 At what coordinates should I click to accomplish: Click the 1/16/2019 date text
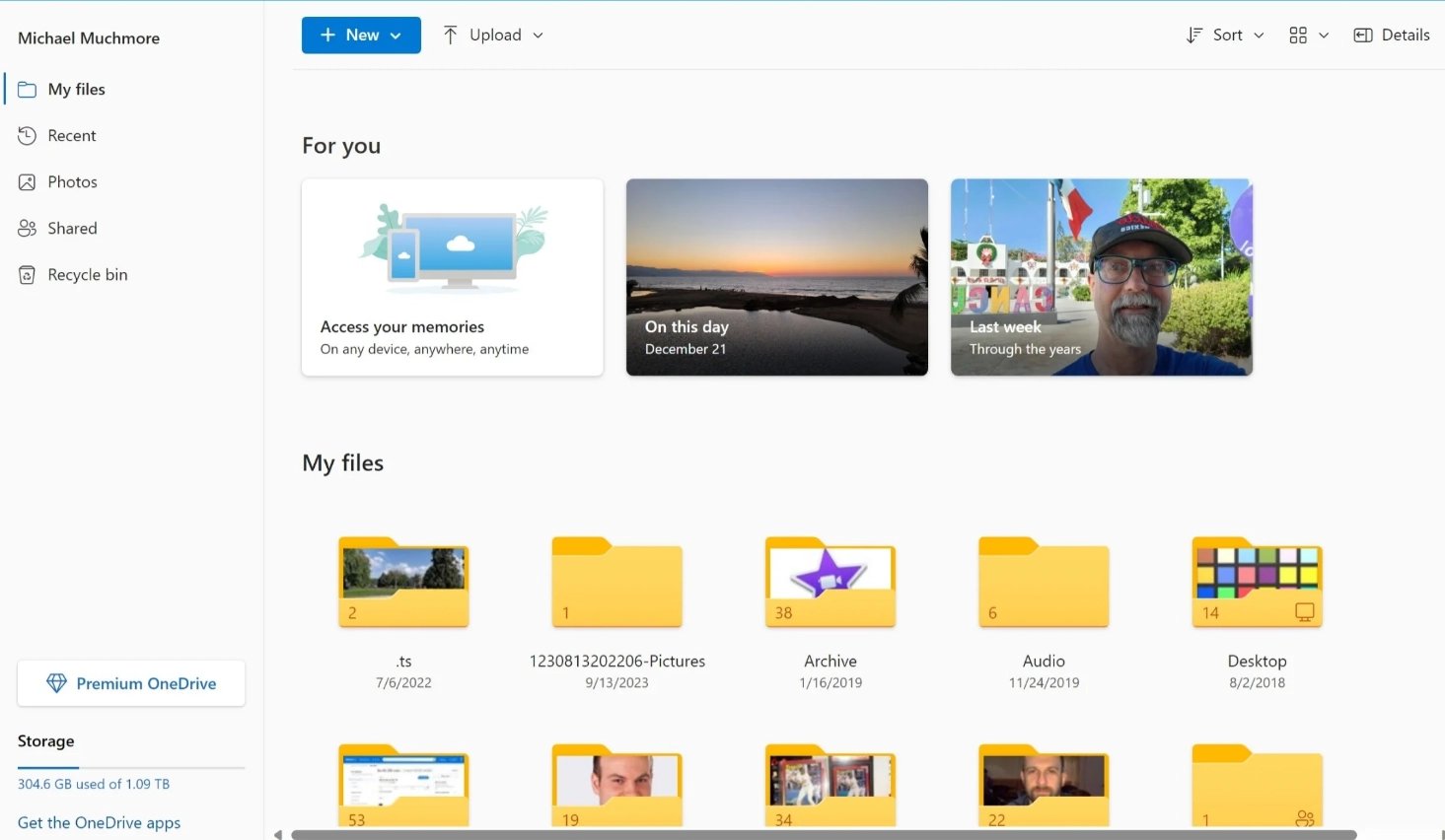coord(831,682)
